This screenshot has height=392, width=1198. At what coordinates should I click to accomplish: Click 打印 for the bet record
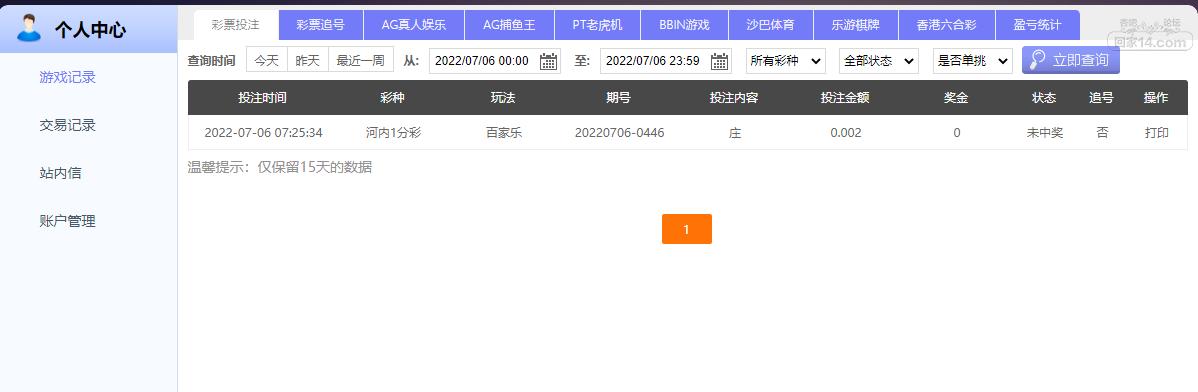[1156, 132]
